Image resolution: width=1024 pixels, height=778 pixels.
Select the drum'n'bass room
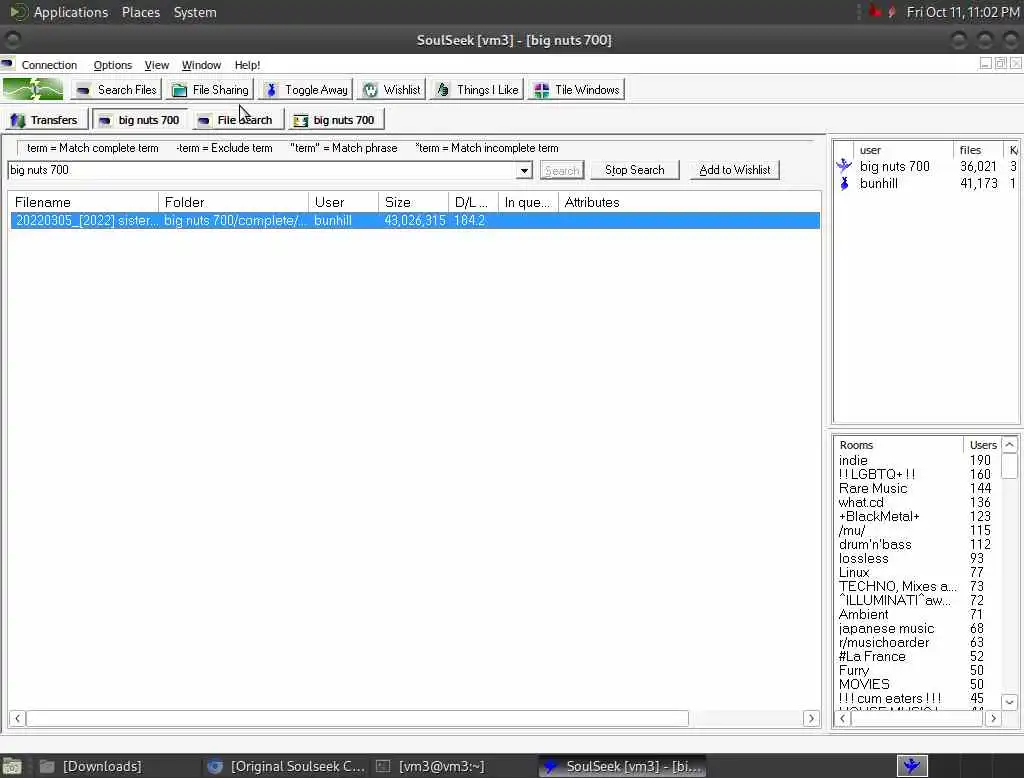(x=874, y=545)
